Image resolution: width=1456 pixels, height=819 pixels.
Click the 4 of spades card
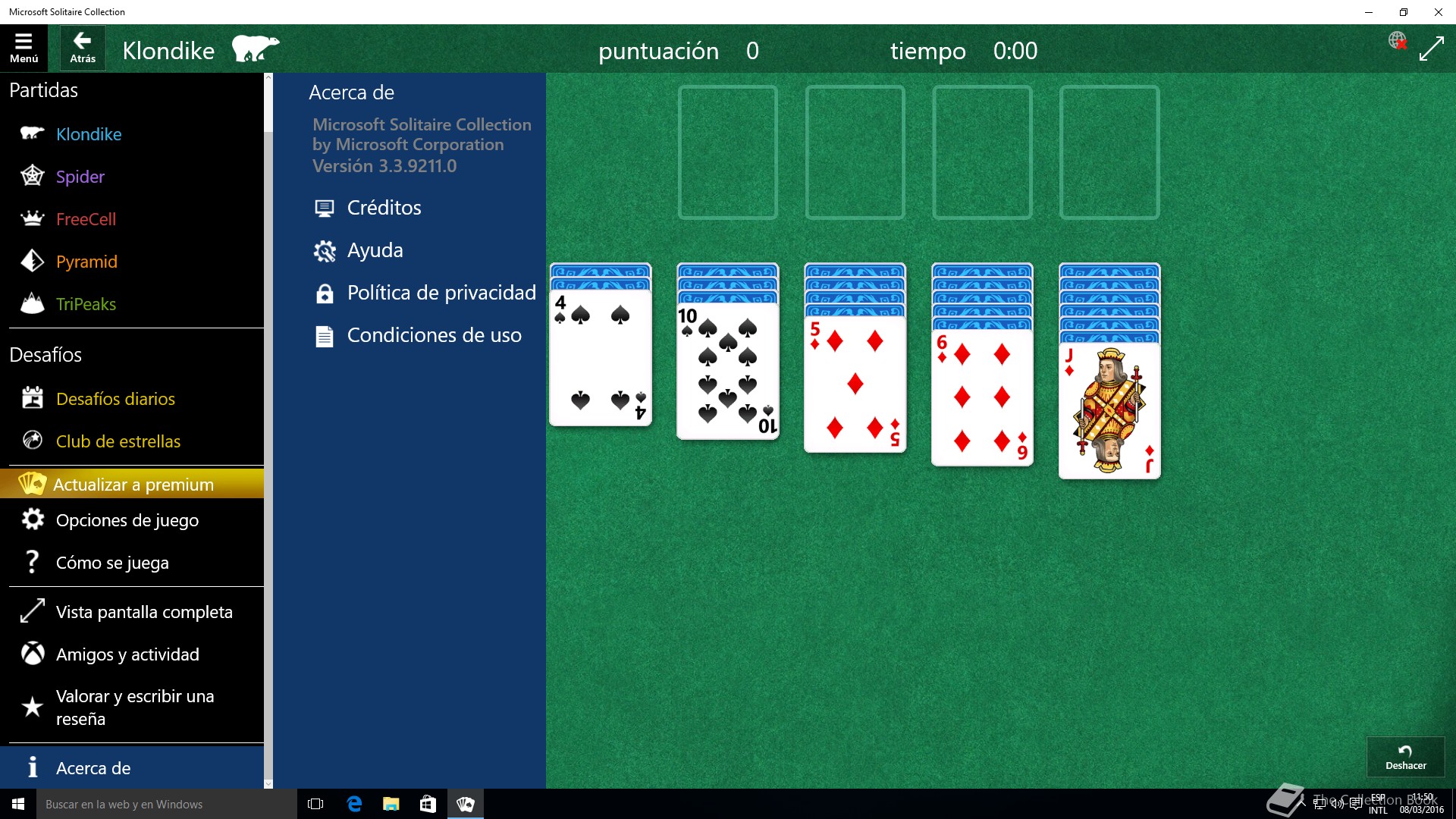(601, 356)
